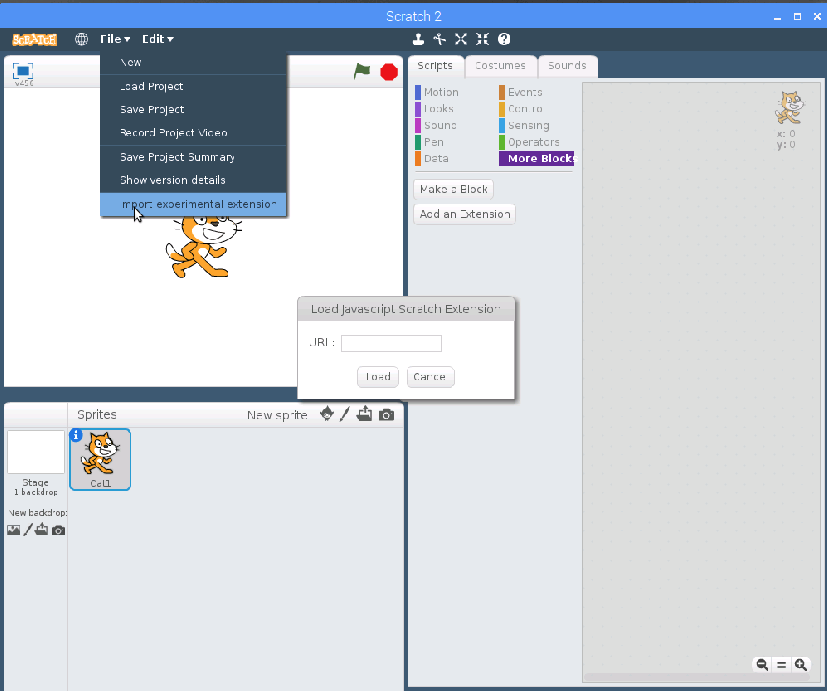This screenshot has width=827, height=691.
Task: Click Add an Extension button
Action: (x=465, y=214)
